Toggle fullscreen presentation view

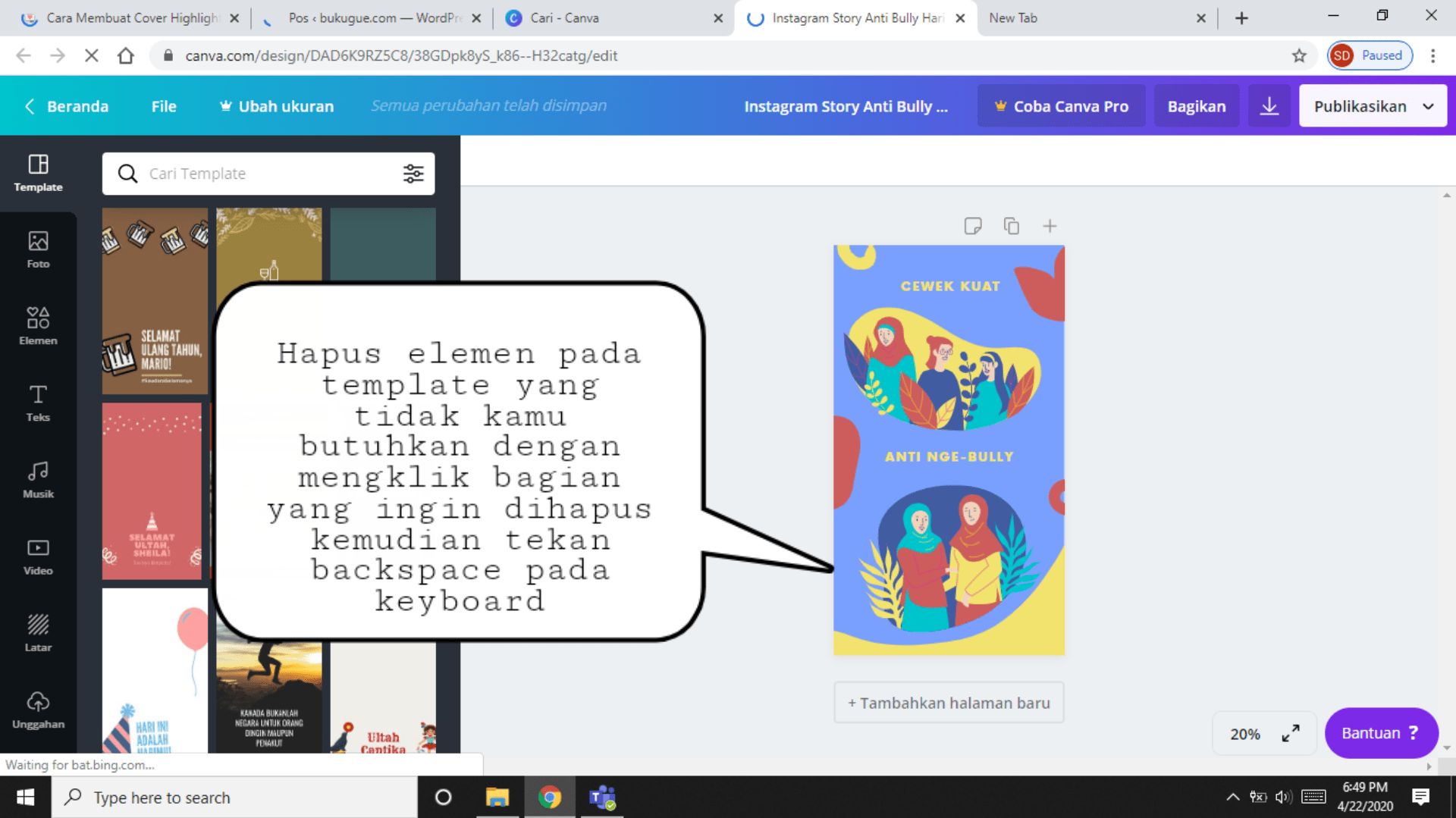click(1290, 733)
